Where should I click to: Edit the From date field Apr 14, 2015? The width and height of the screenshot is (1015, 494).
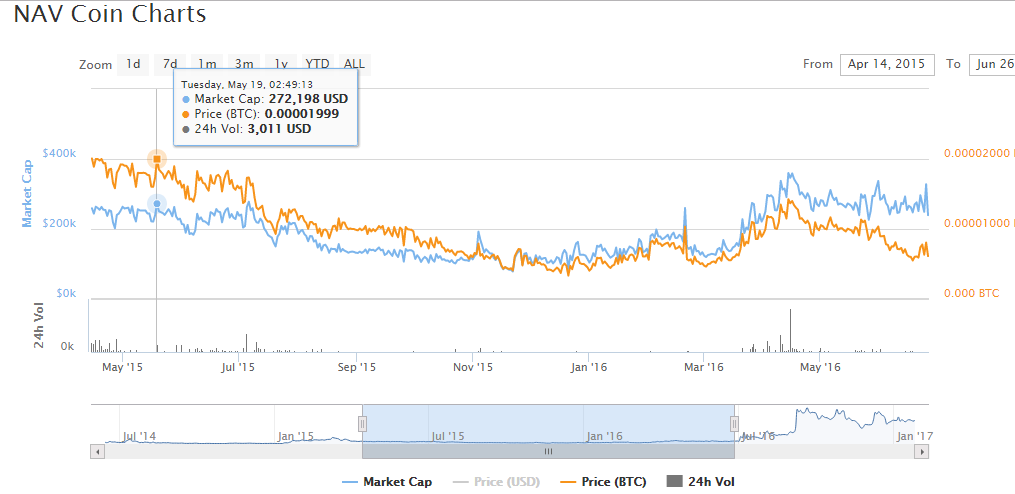[887, 65]
